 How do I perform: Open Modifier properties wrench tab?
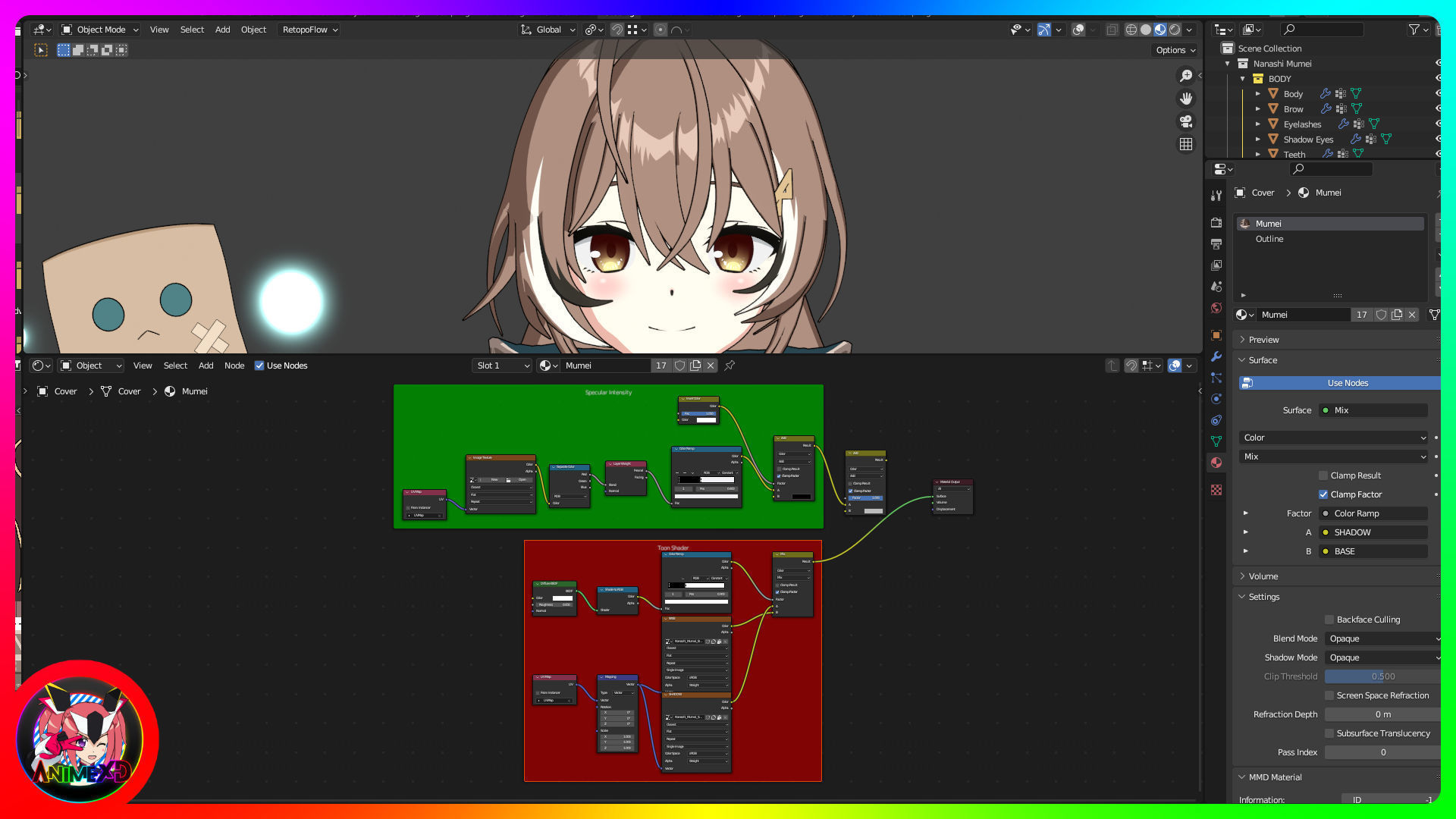tap(1216, 356)
